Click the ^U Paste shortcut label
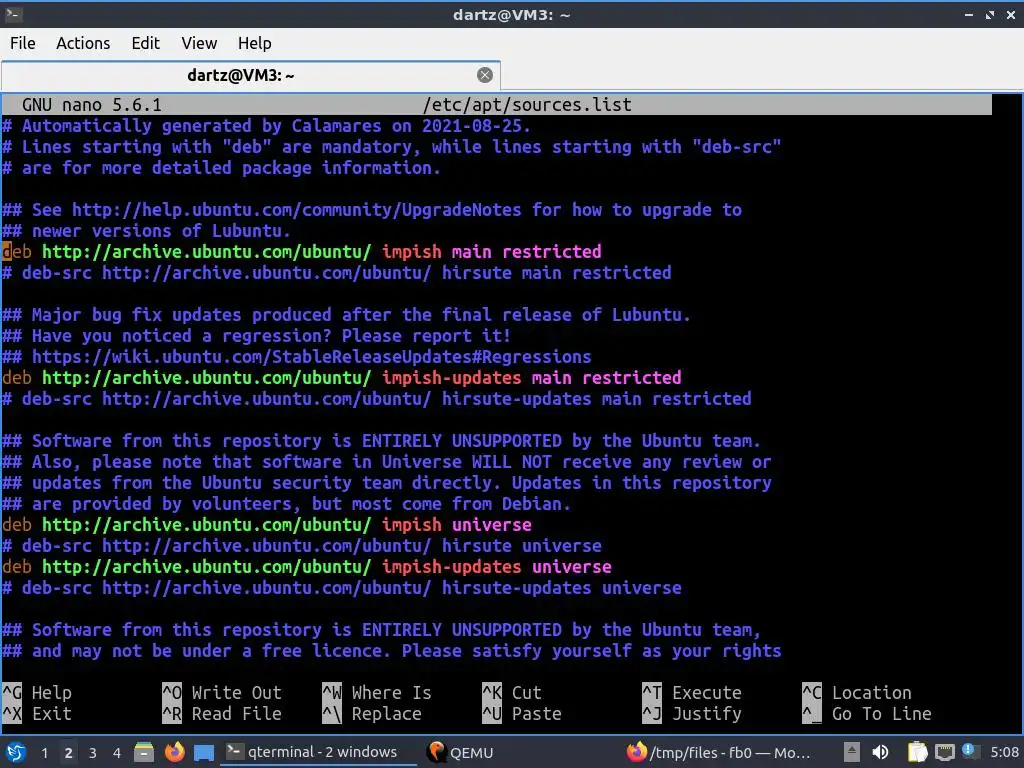1024x768 pixels. [522, 714]
